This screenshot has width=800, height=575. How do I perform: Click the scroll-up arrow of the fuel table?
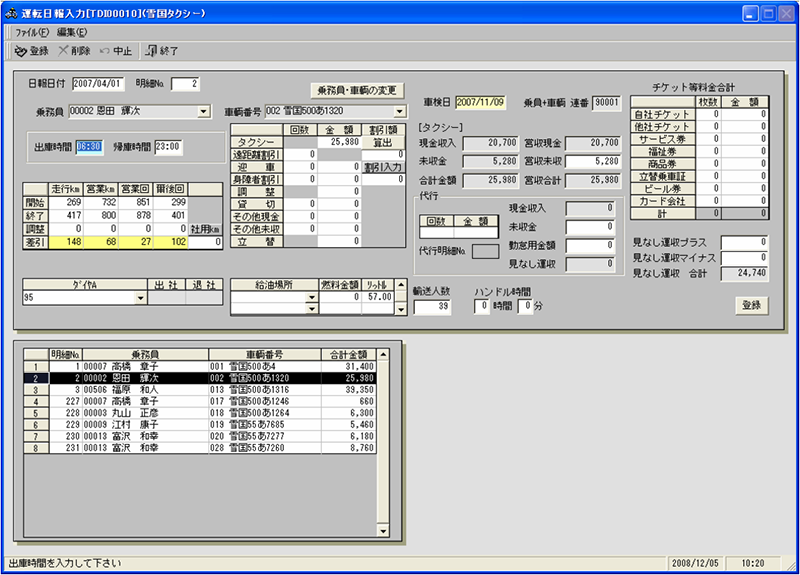[401, 285]
